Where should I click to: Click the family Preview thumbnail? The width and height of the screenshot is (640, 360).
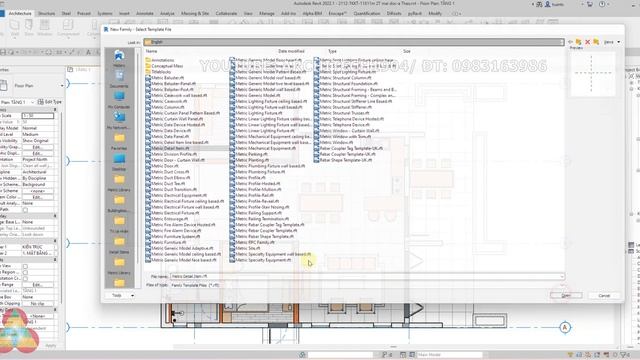coord(592,73)
